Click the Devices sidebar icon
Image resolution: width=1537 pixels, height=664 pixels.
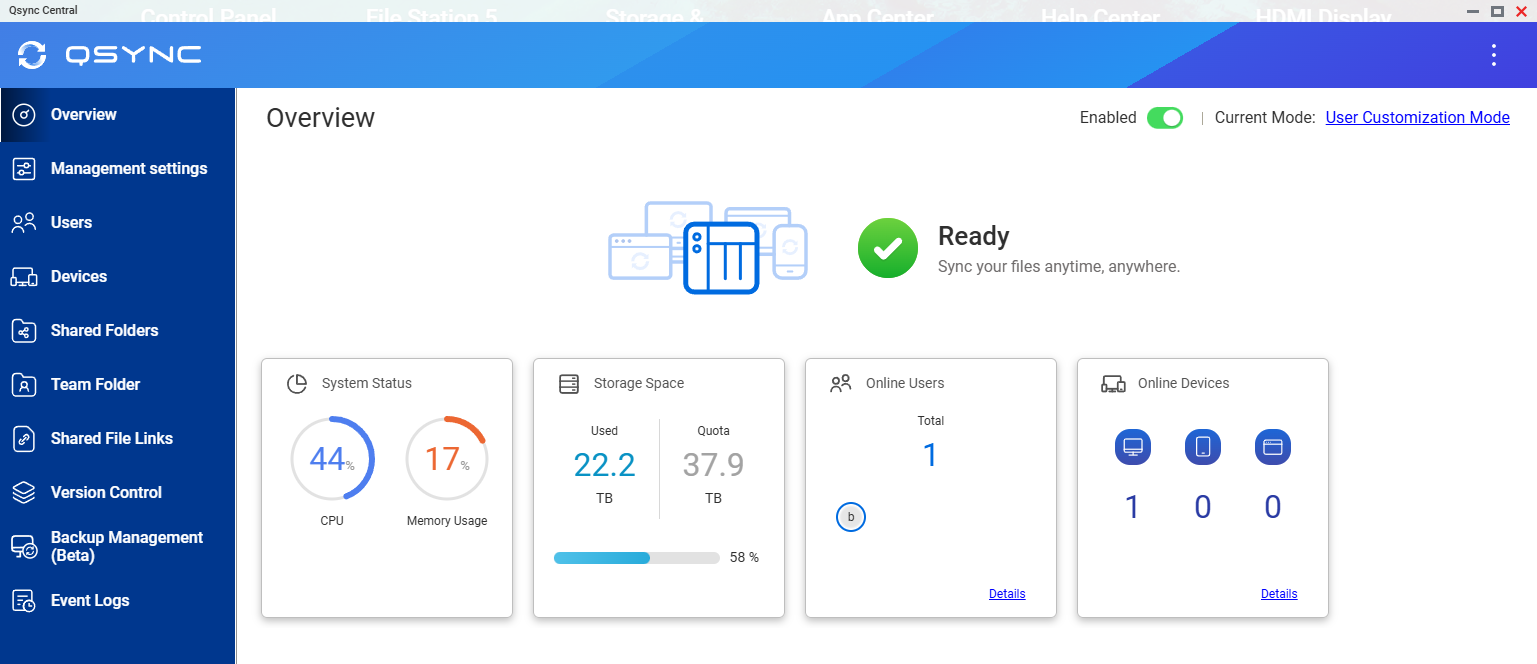click(x=24, y=277)
